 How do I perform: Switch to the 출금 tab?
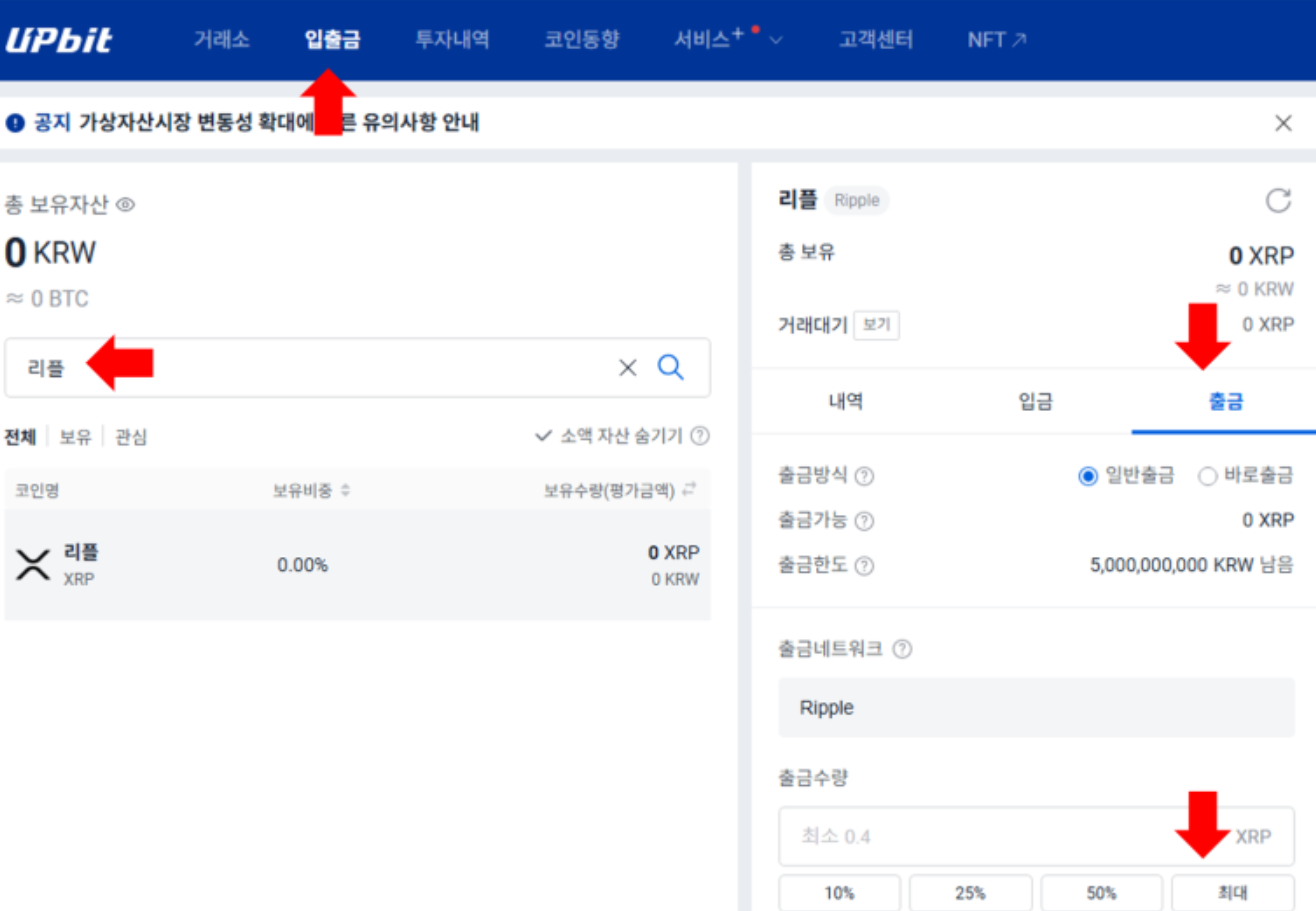click(1225, 402)
